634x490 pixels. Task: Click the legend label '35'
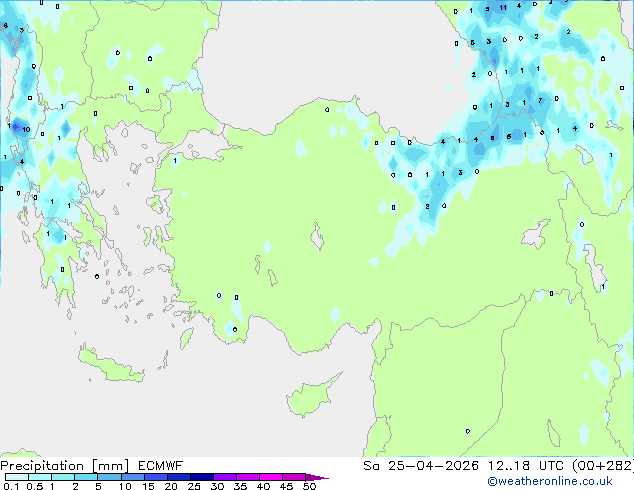pos(241,486)
